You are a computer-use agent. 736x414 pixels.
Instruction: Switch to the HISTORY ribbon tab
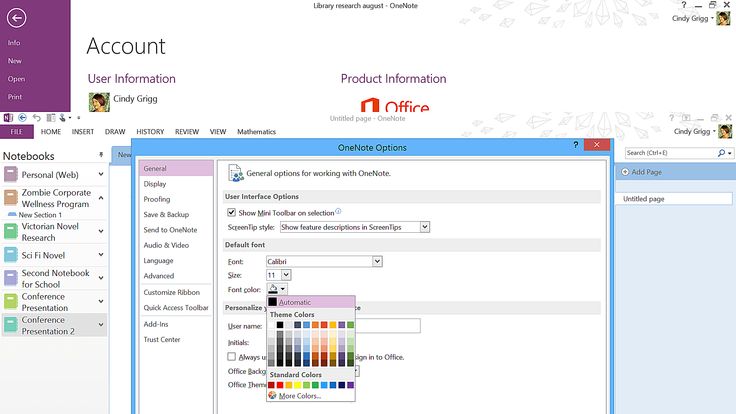tap(150, 132)
